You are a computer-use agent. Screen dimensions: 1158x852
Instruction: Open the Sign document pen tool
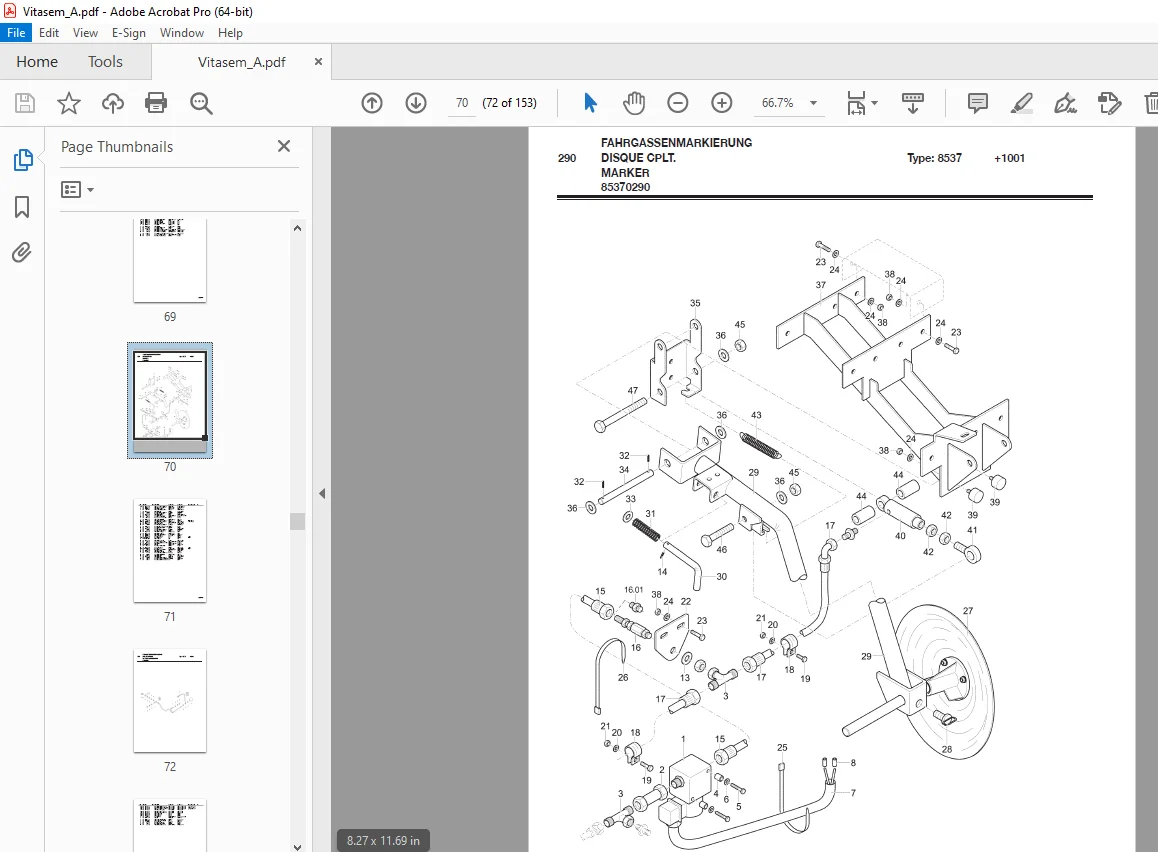pyautogui.click(x=1065, y=103)
